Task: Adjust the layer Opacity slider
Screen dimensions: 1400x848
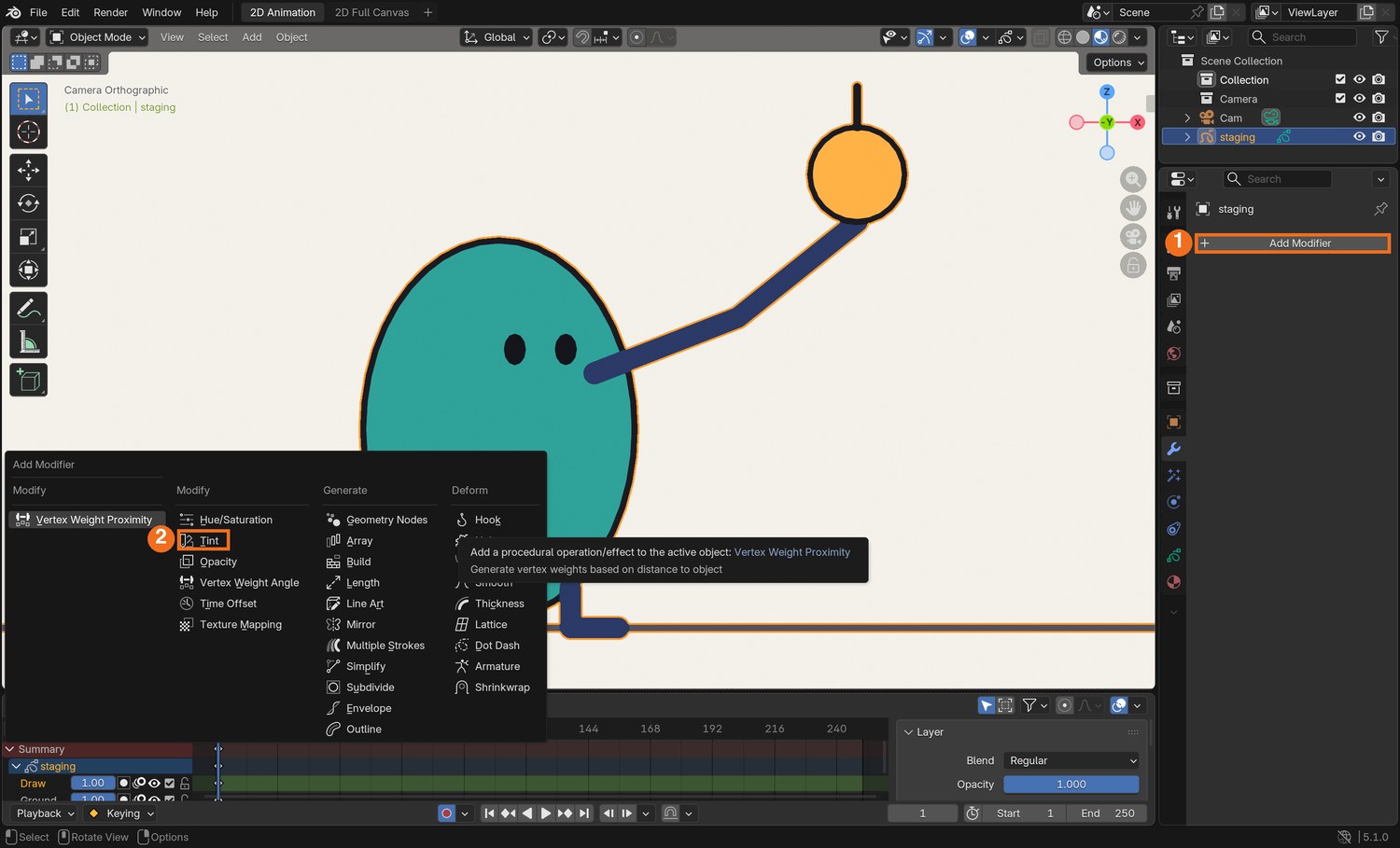Action: point(1071,785)
